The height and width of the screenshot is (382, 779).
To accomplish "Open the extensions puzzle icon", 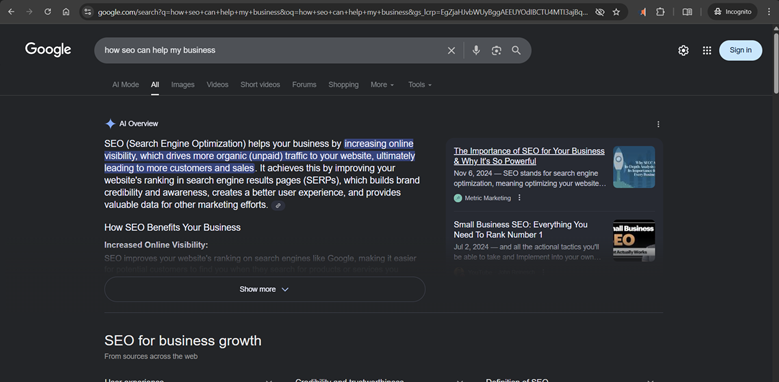I will [x=660, y=12].
